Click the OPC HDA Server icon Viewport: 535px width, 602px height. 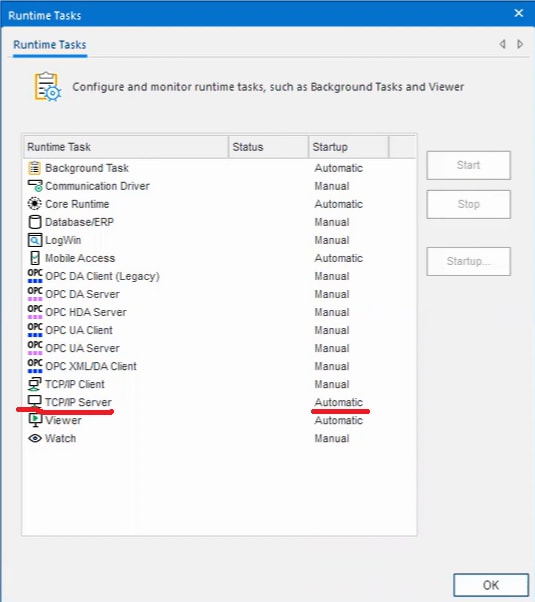click(35, 312)
